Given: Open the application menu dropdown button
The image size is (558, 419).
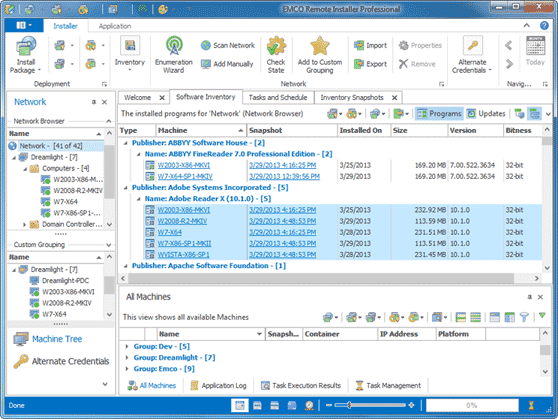Looking at the screenshot, I should tap(24, 25).
